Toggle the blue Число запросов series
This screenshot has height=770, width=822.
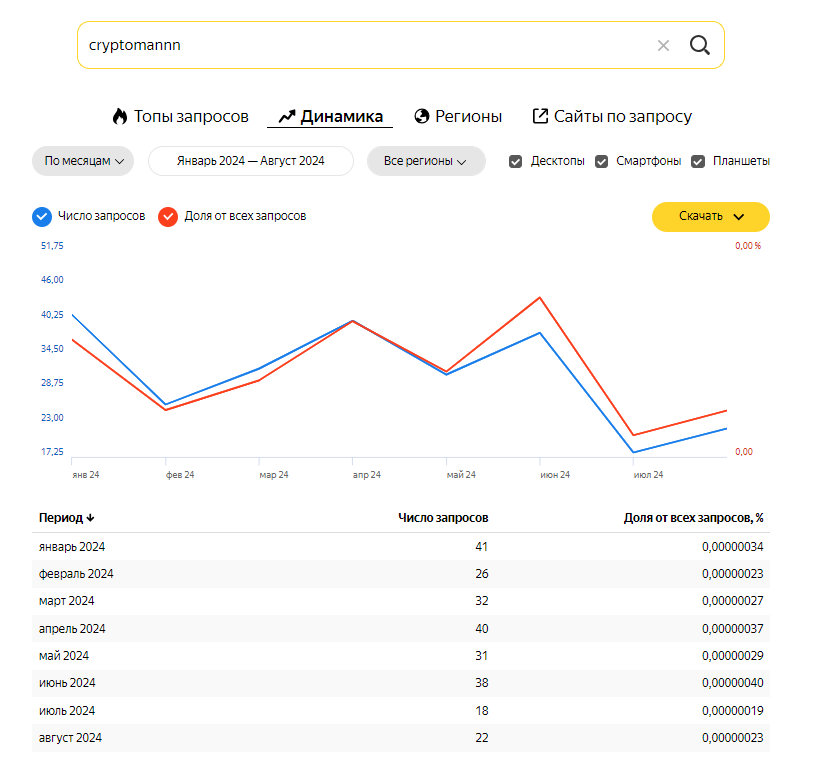click(x=42, y=216)
